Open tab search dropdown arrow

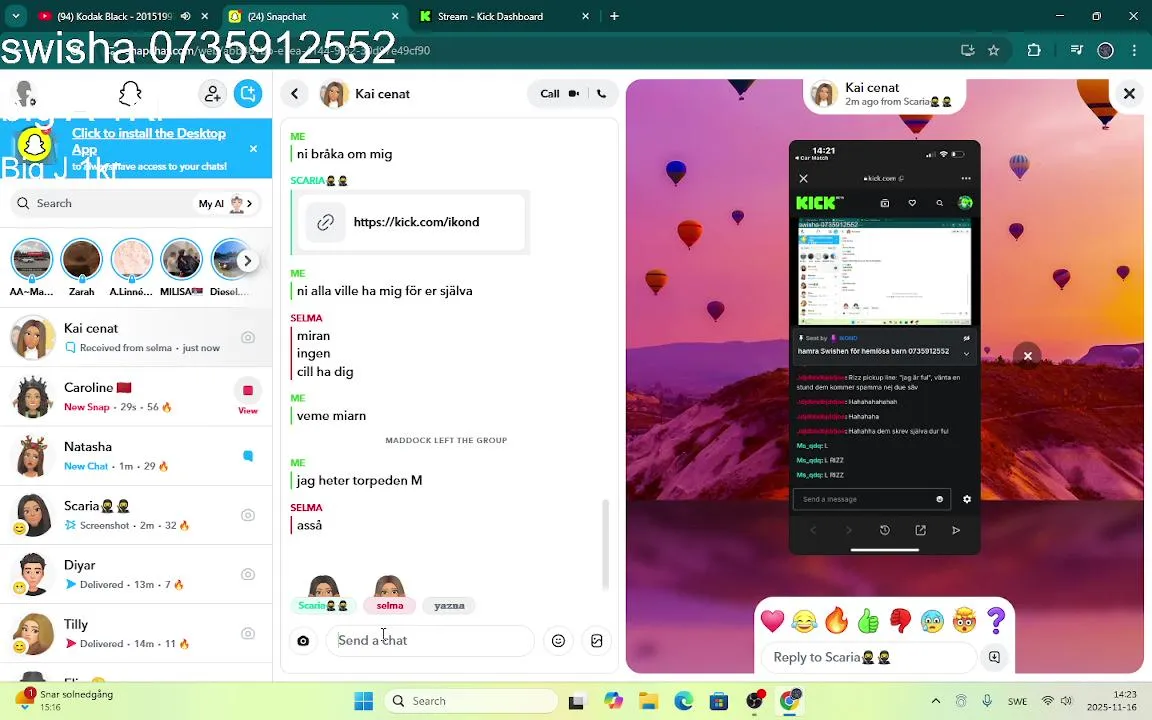click(15, 15)
